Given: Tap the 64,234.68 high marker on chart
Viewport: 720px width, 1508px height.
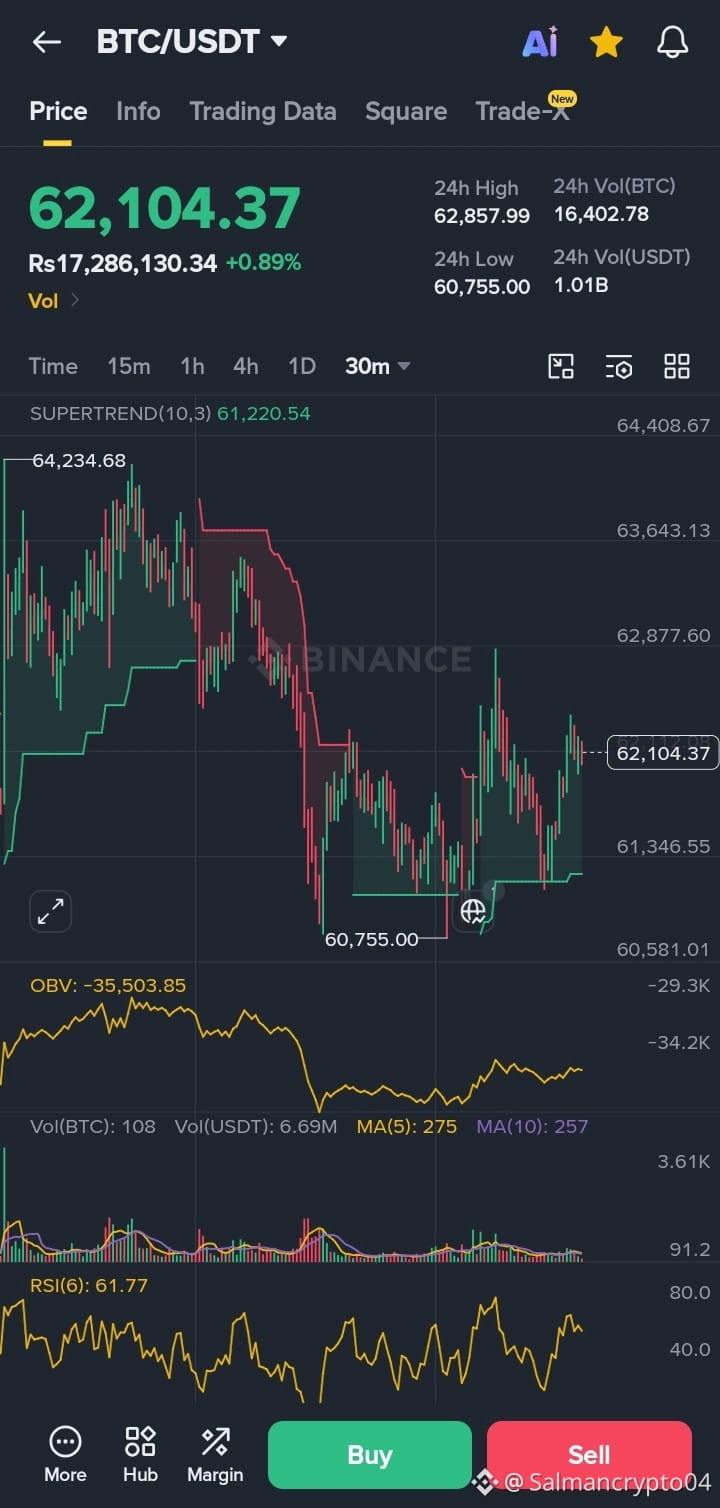Looking at the screenshot, I should pyautogui.click(x=79, y=461).
